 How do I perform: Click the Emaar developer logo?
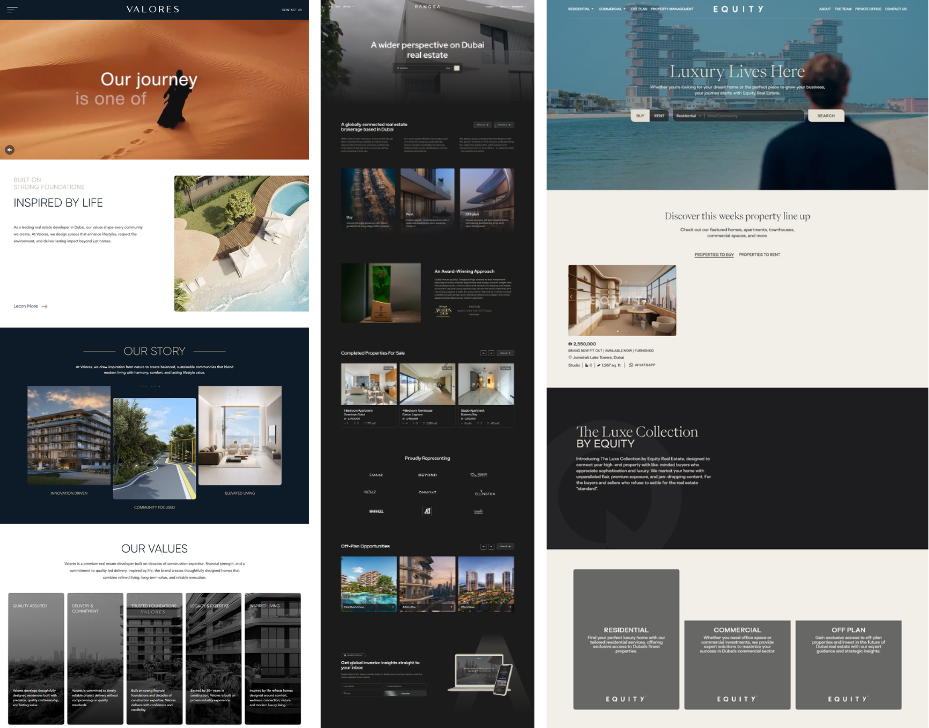coord(376,475)
